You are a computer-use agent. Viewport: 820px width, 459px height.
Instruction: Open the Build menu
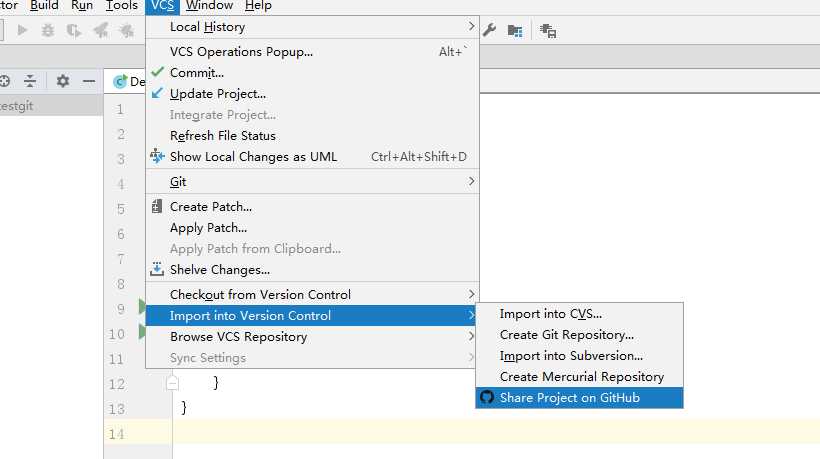click(x=44, y=6)
